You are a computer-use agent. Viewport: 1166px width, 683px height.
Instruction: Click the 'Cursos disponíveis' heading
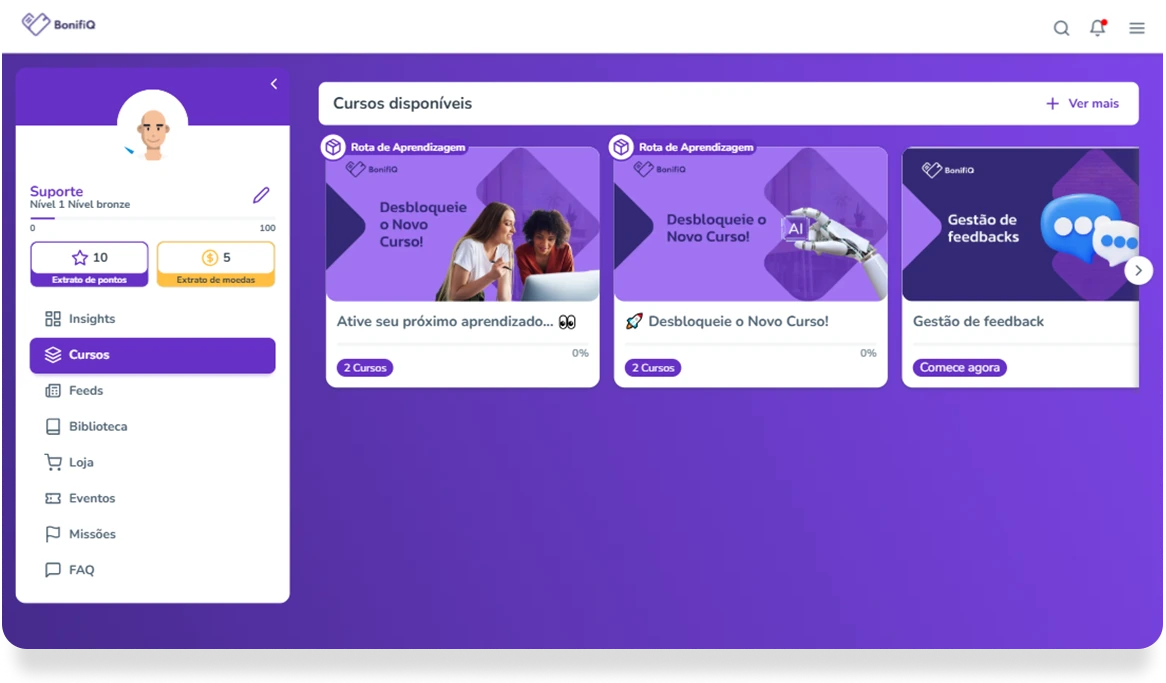click(x=402, y=103)
